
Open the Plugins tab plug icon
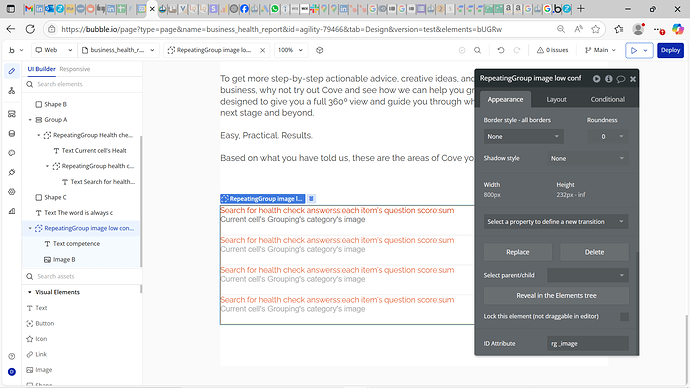pyautogui.click(x=12, y=172)
